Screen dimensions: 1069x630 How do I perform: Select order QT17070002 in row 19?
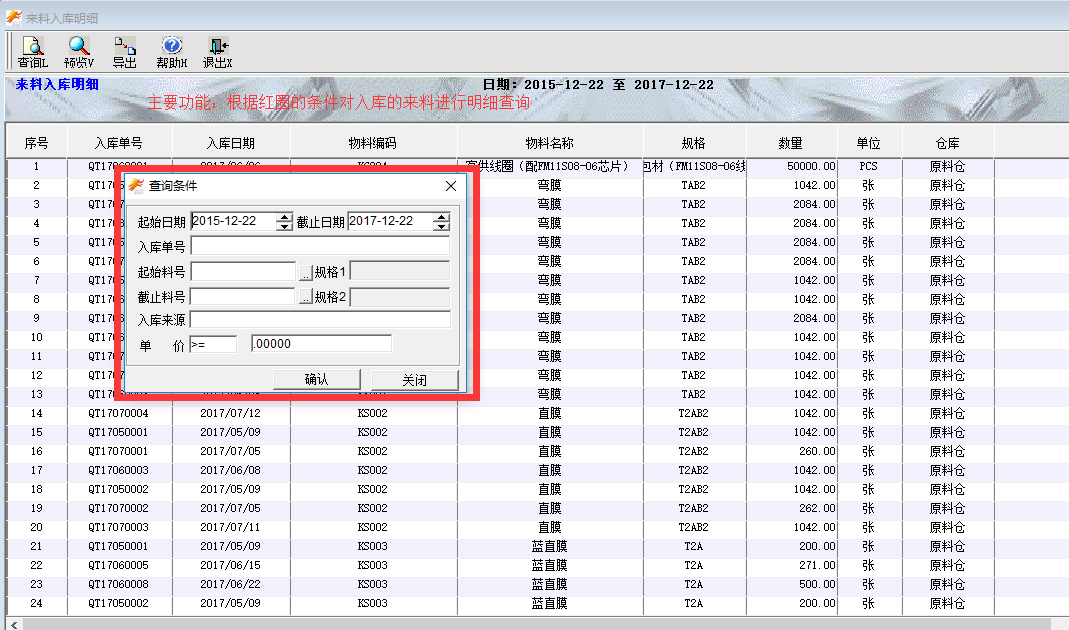(x=119, y=509)
